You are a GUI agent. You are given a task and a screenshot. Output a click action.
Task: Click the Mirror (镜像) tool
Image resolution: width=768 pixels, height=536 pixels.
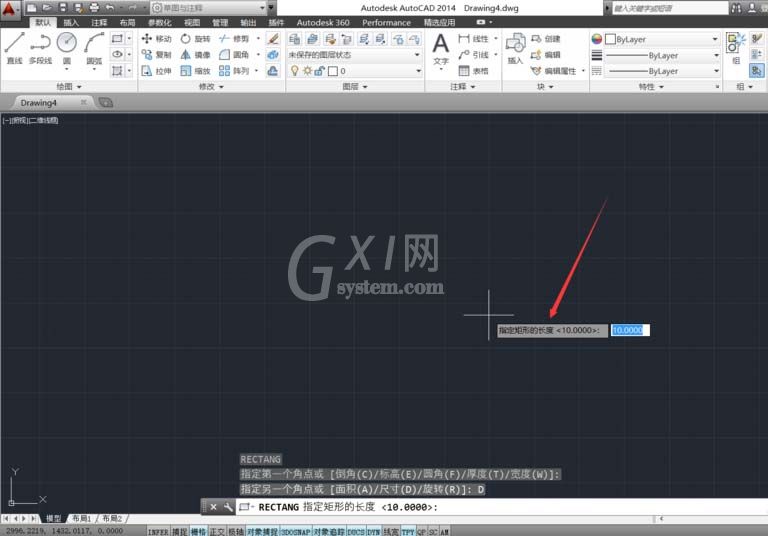click(195, 54)
